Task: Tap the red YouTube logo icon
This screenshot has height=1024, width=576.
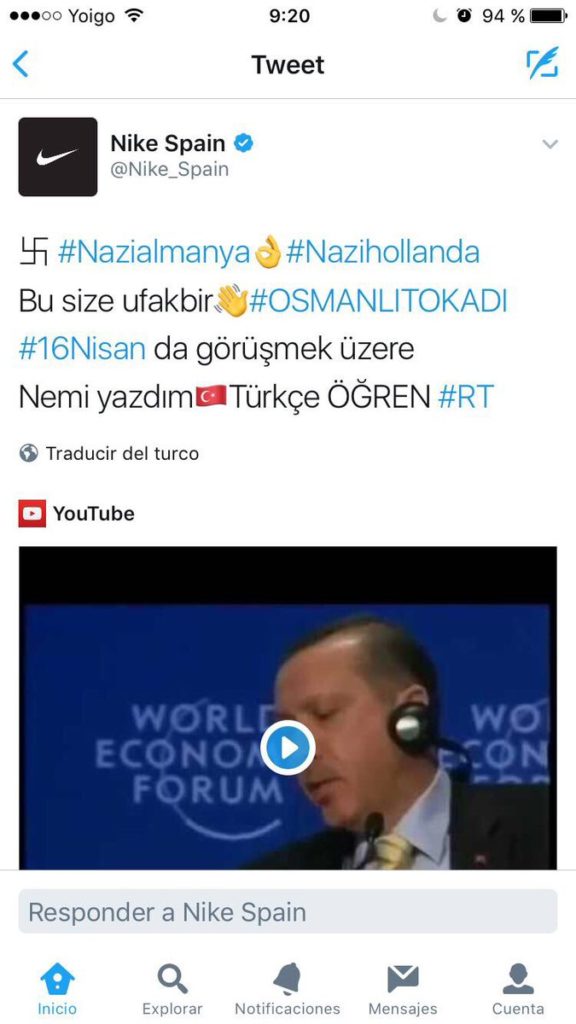Action: (x=32, y=514)
